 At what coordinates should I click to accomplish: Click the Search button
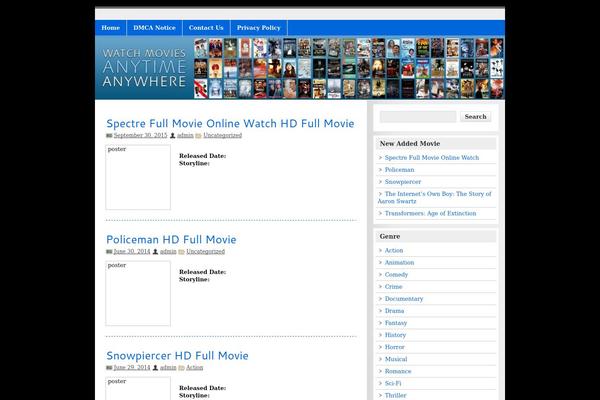(476, 117)
